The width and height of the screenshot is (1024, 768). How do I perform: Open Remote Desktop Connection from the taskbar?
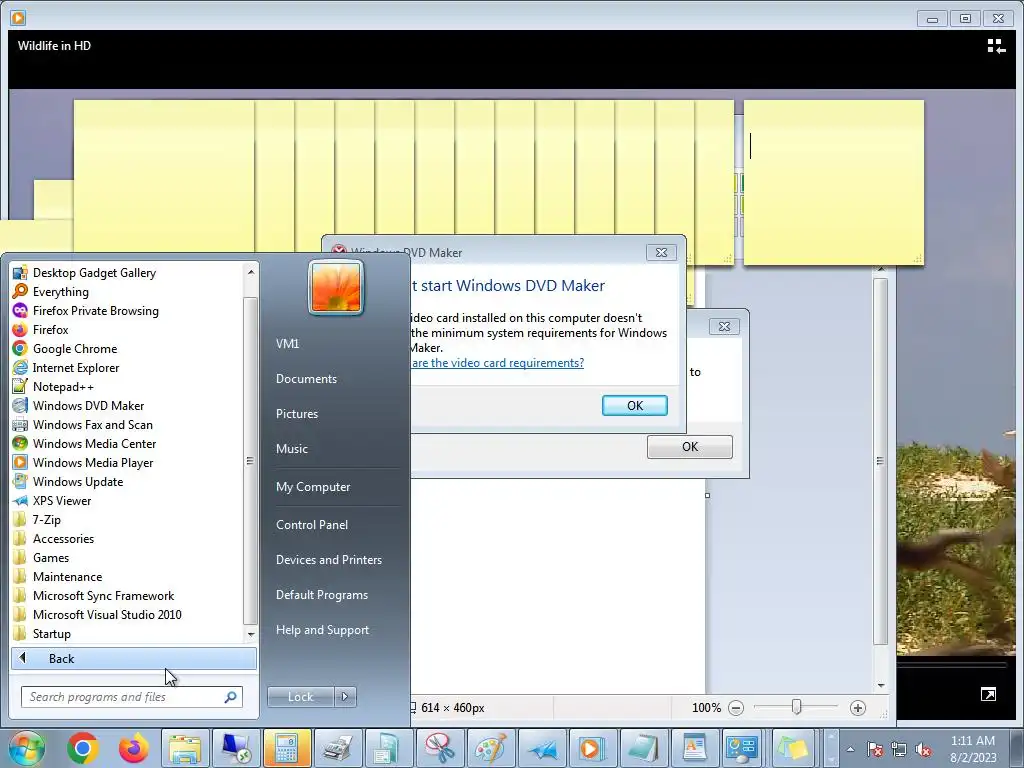click(236, 748)
